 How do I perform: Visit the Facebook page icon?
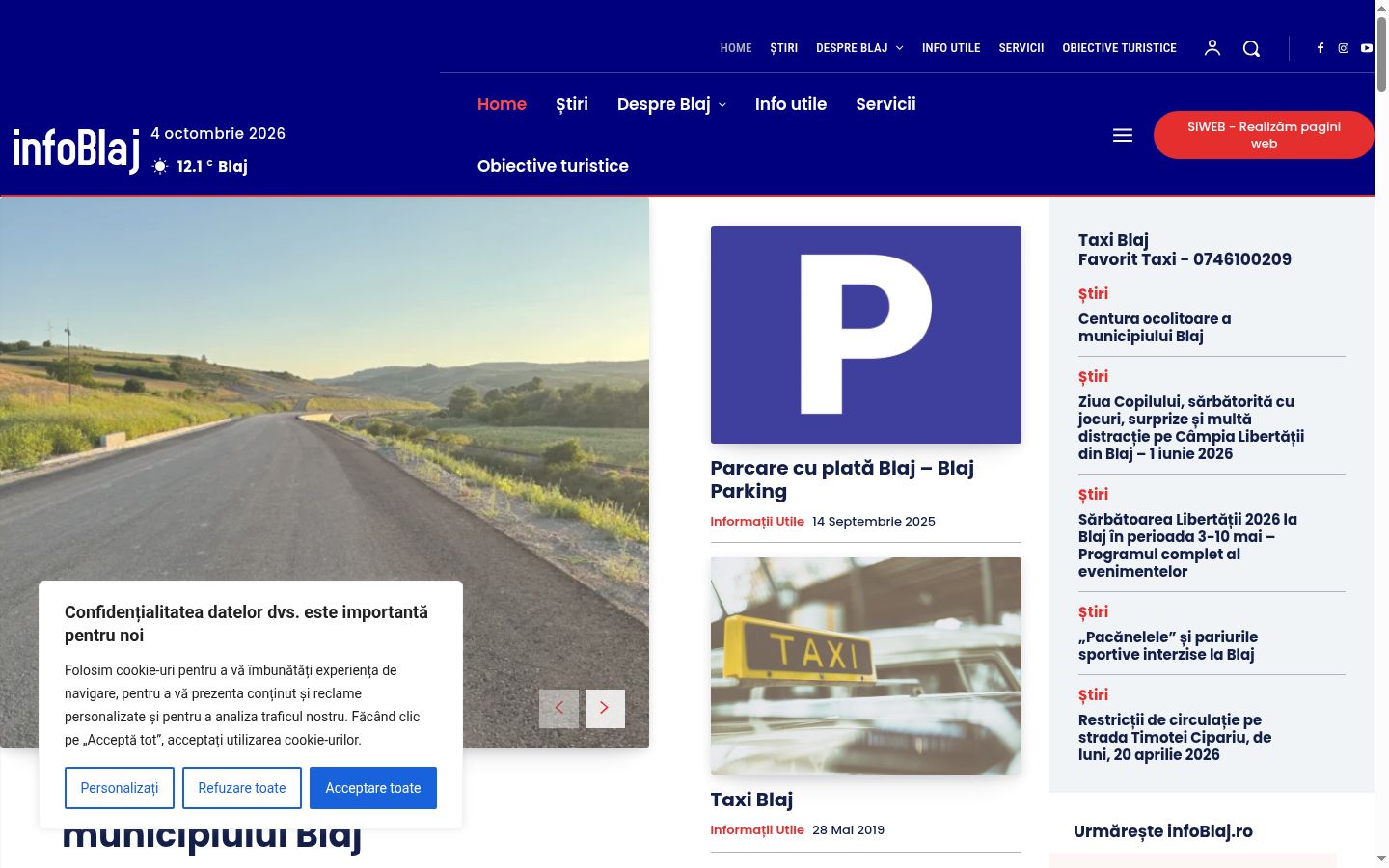click(1321, 48)
